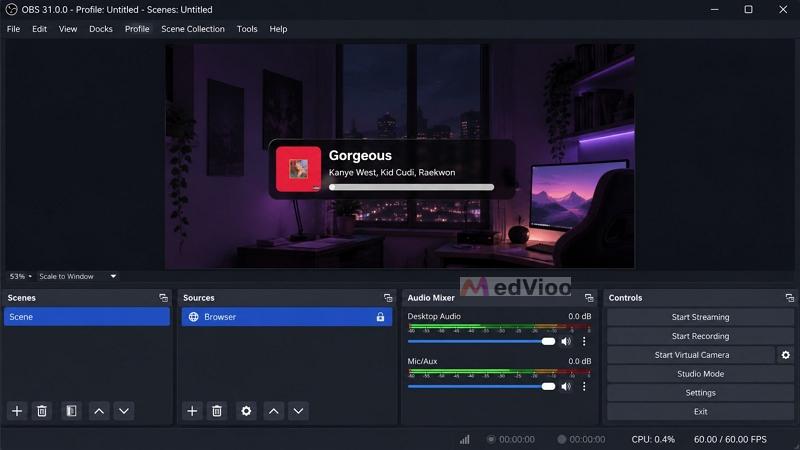The image size is (800, 450).
Task: Open the Tools menu
Action: click(x=247, y=29)
